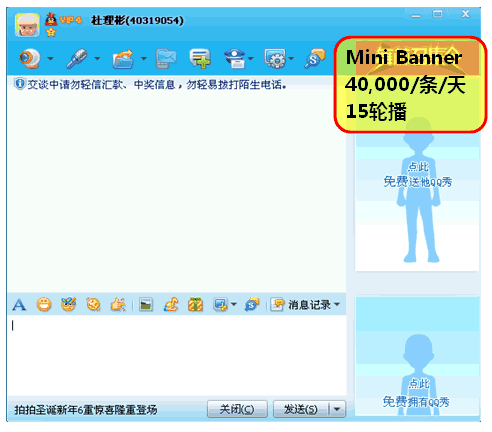Expand the 消息记录 history dropdown arrow

337,304
